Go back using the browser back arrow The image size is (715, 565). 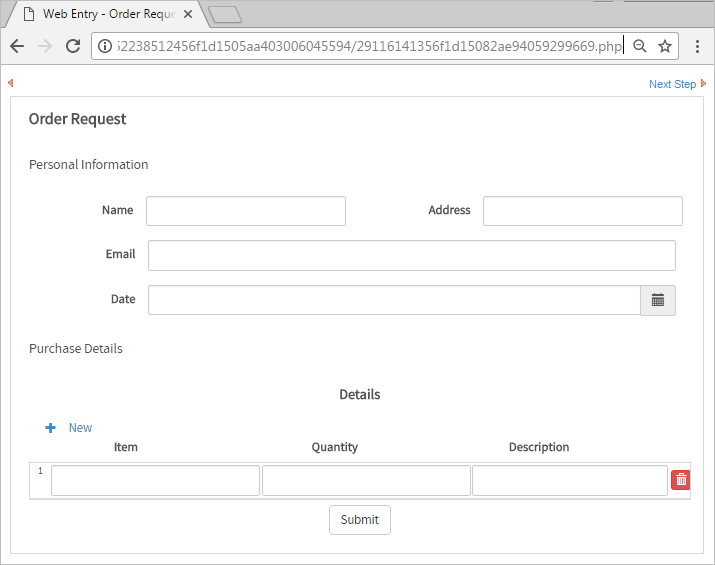tap(17, 46)
